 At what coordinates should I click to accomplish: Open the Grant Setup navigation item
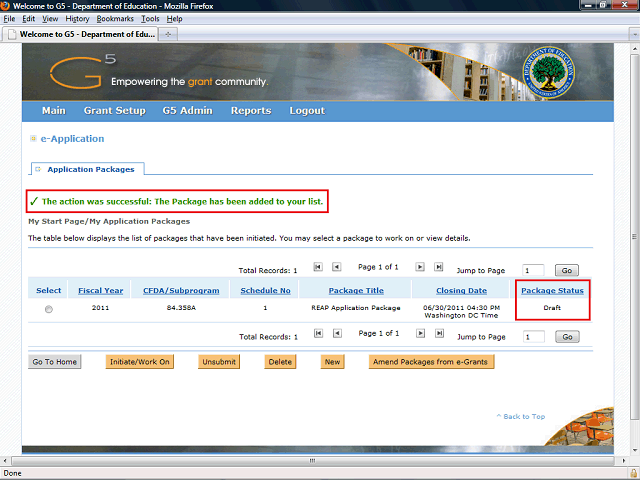click(x=115, y=111)
